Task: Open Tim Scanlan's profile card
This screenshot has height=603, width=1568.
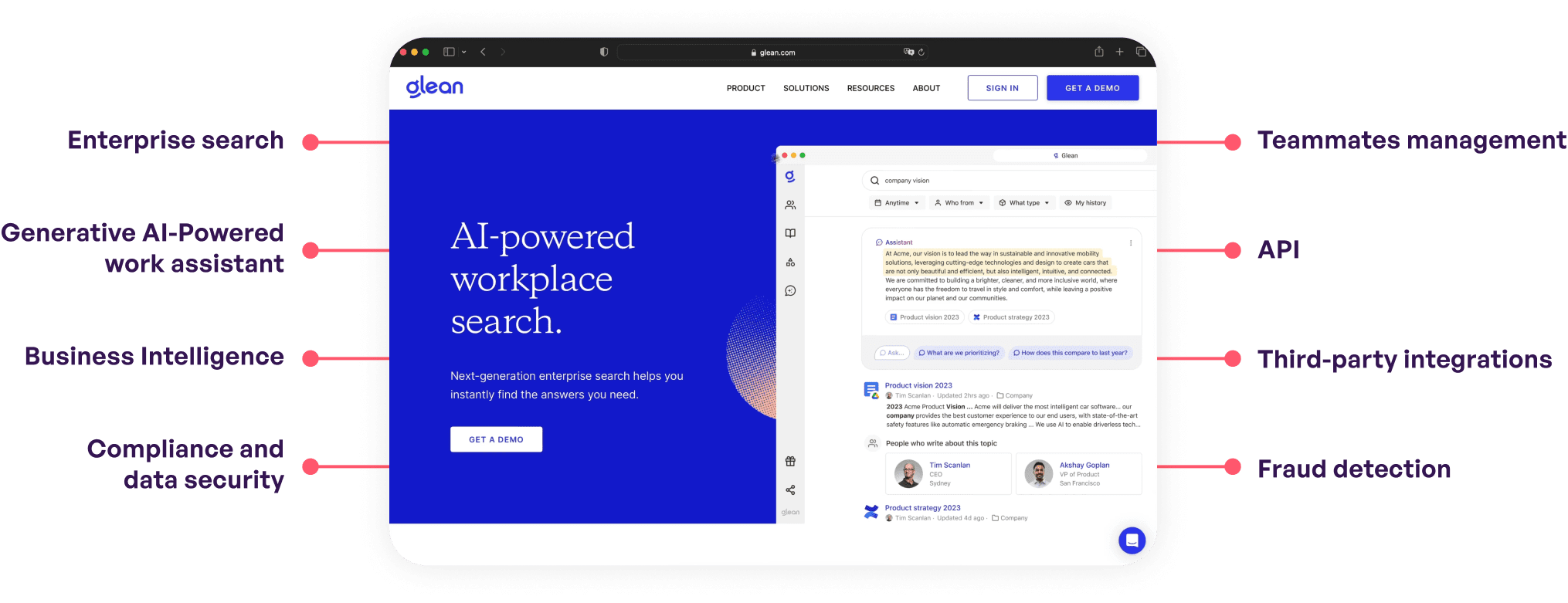Action: 948,474
